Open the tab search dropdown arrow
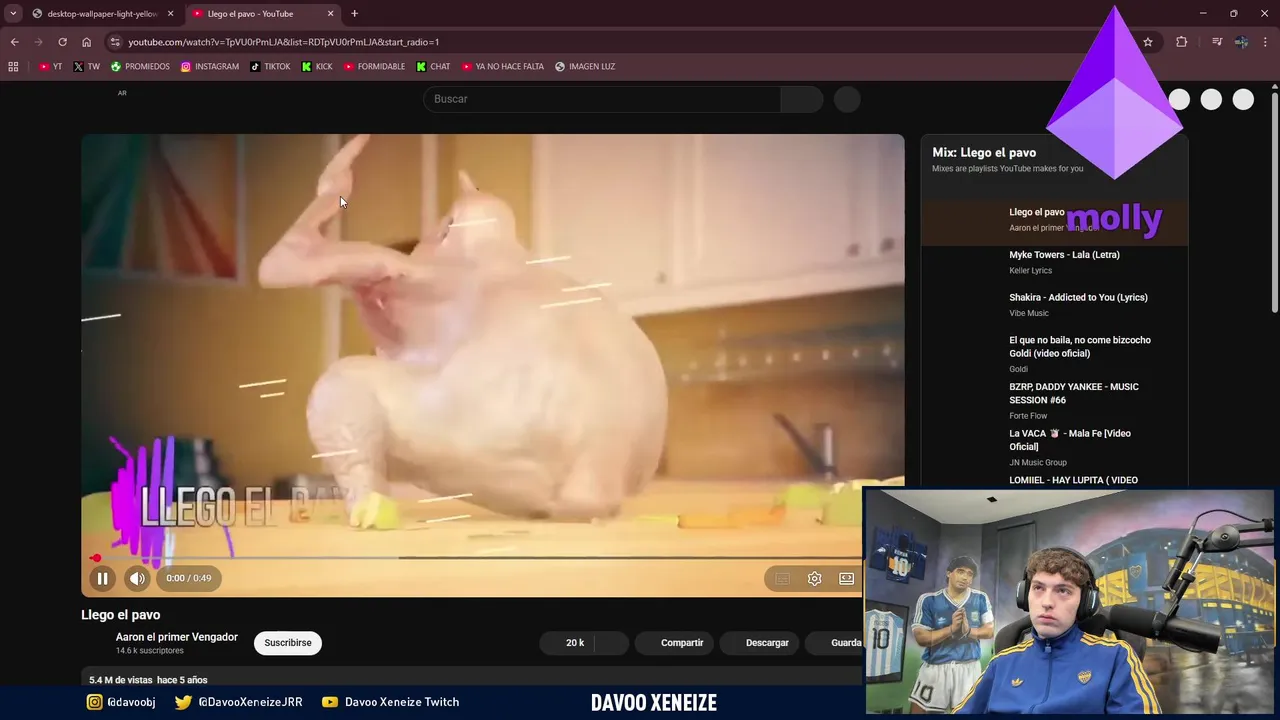 pos(13,14)
